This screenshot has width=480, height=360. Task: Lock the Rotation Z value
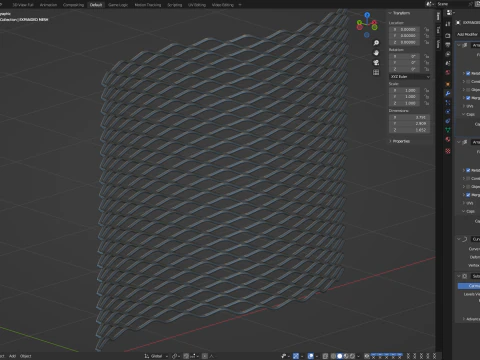426,69
